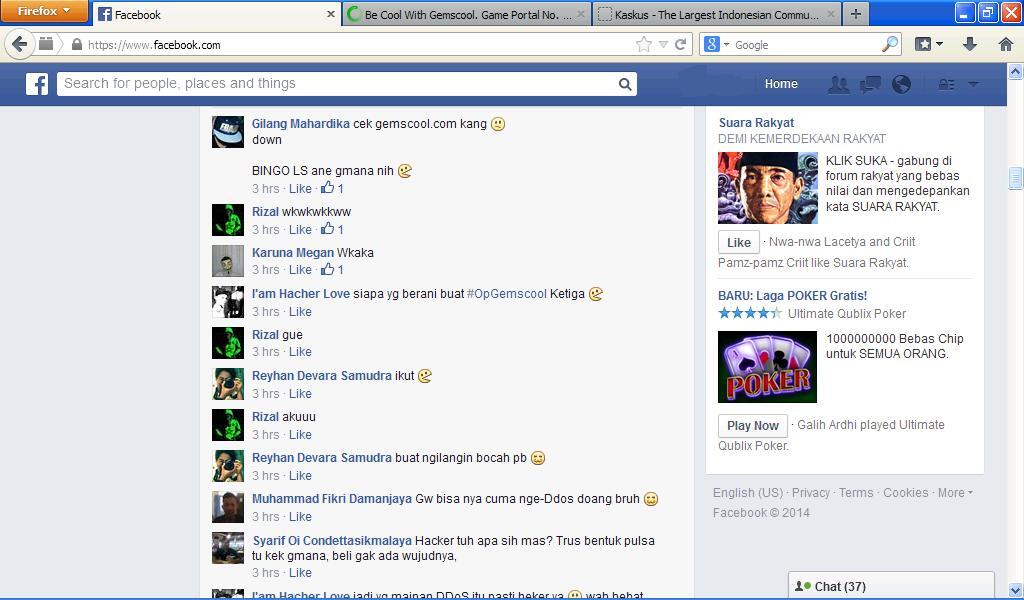The height and width of the screenshot is (600, 1024).
Task: Like I'am Hacher Love's #OpGemscool comment
Action: coord(300,312)
